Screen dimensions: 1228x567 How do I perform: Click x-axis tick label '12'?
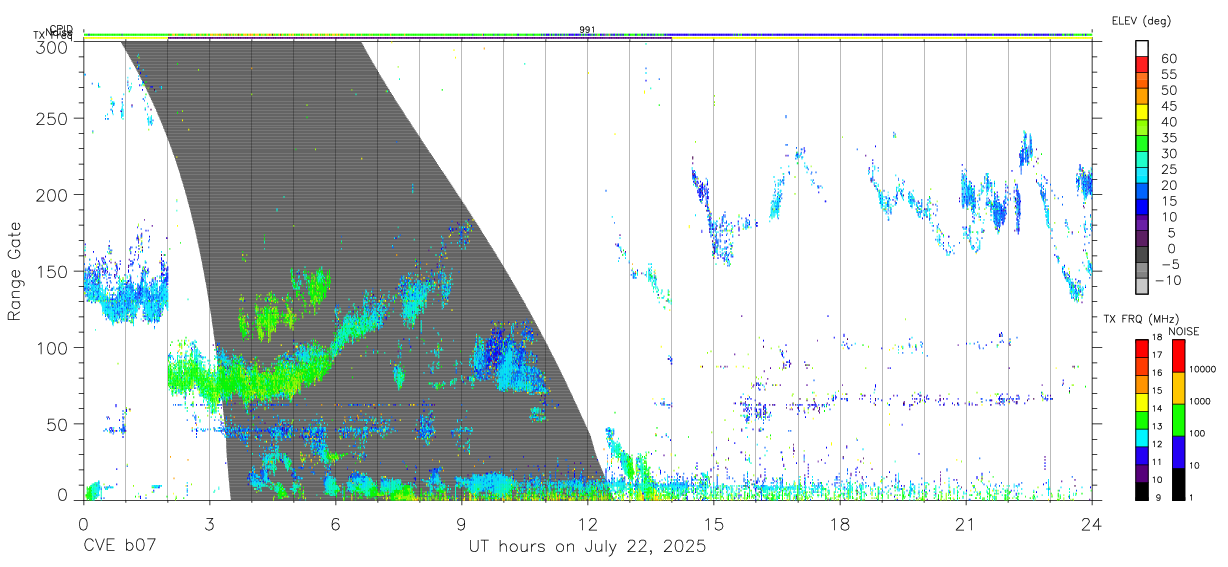(587, 524)
